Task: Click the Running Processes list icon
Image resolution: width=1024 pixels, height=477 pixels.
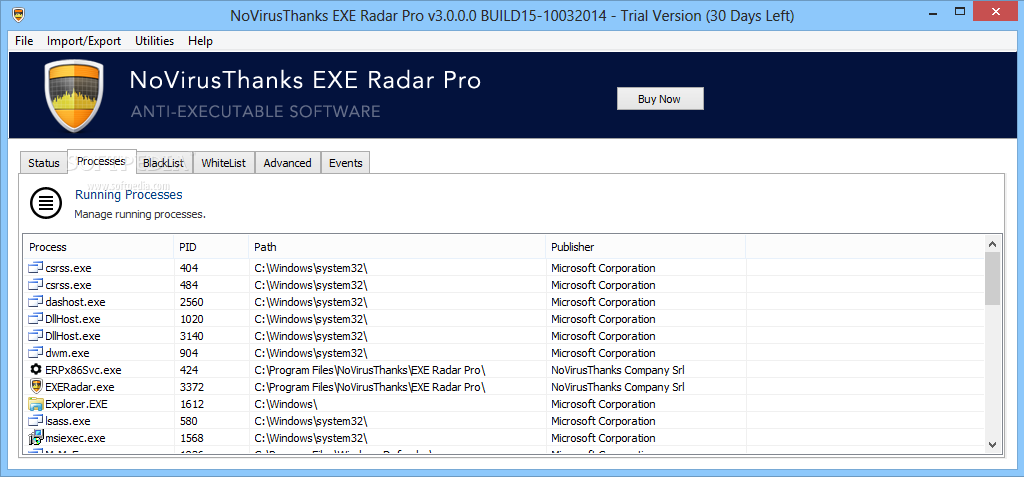Action: pyautogui.click(x=46, y=203)
